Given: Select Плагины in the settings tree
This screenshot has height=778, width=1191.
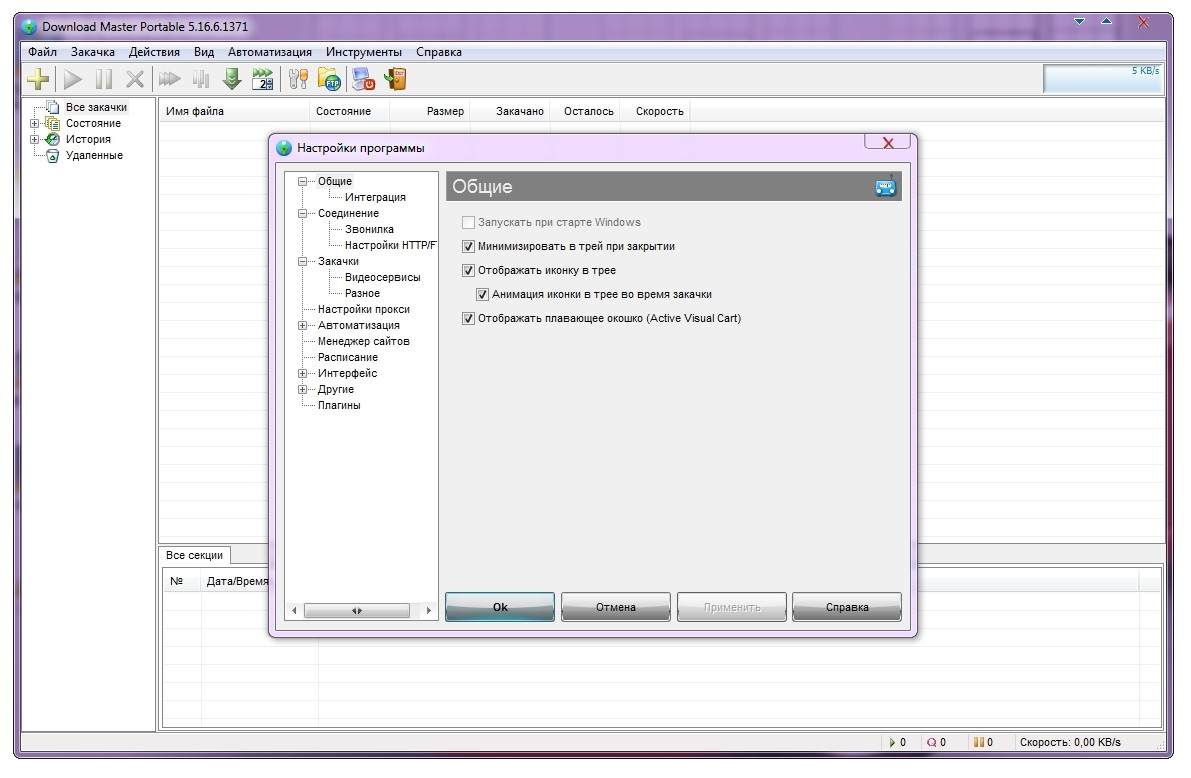Looking at the screenshot, I should pos(339,405).
